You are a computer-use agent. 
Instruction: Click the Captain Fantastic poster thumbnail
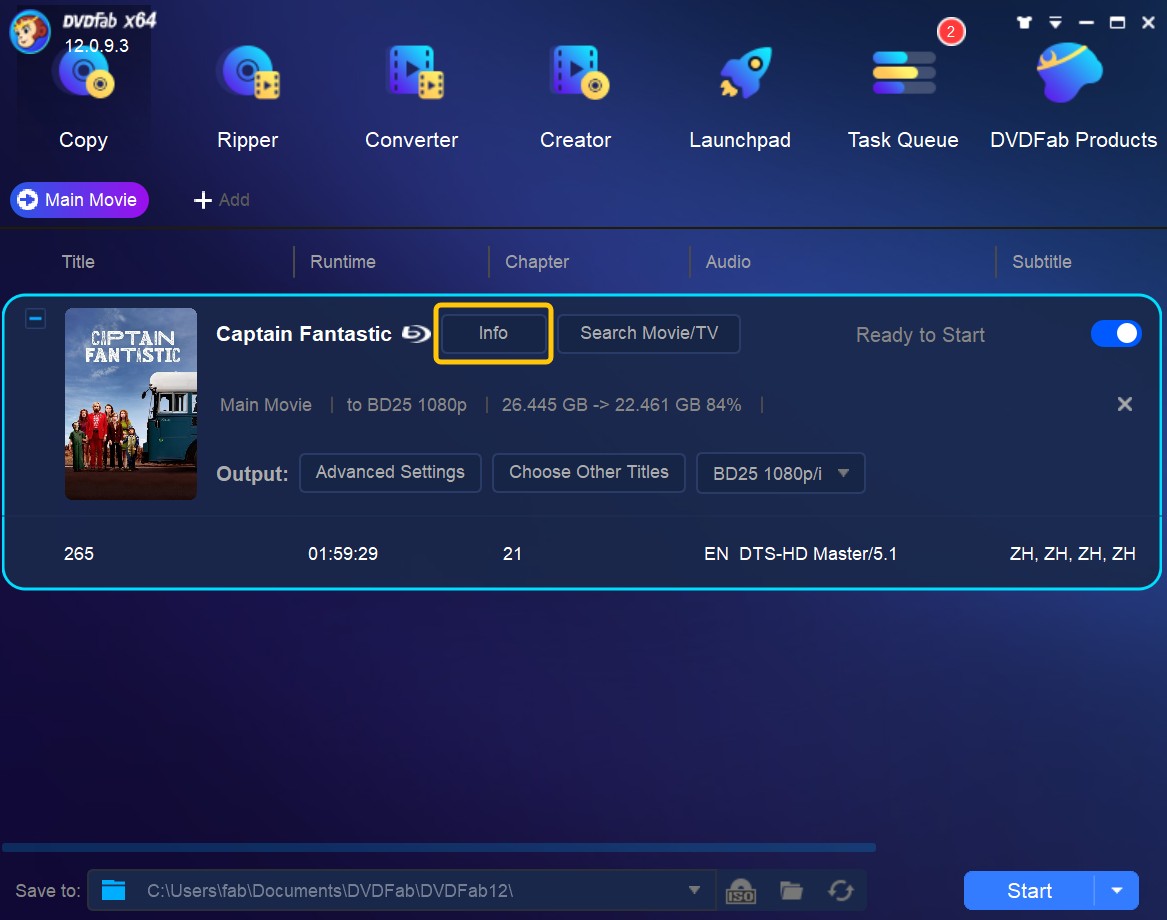click(130, 402)
